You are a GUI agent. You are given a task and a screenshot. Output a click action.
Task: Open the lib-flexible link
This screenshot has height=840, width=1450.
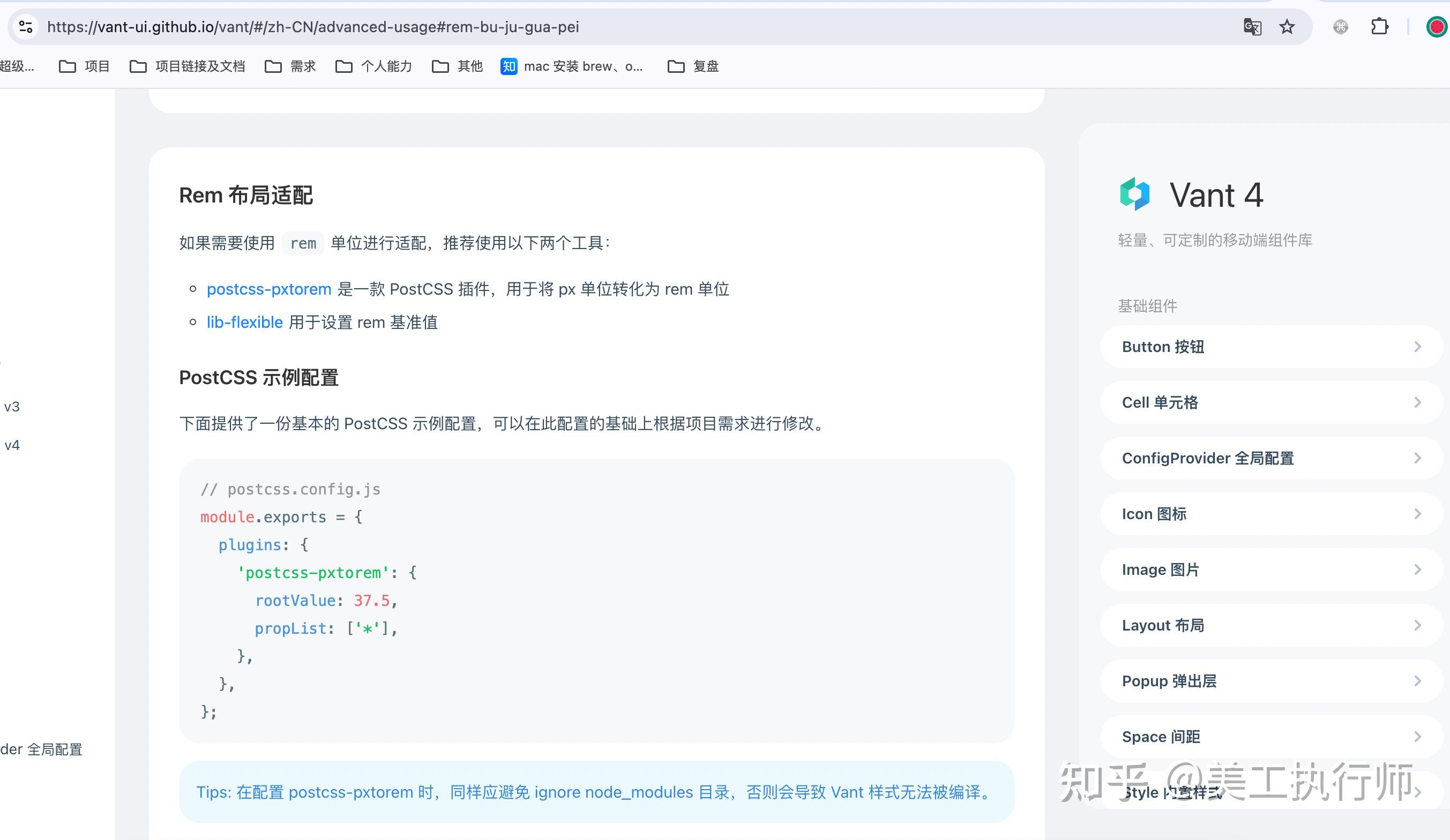244,322
